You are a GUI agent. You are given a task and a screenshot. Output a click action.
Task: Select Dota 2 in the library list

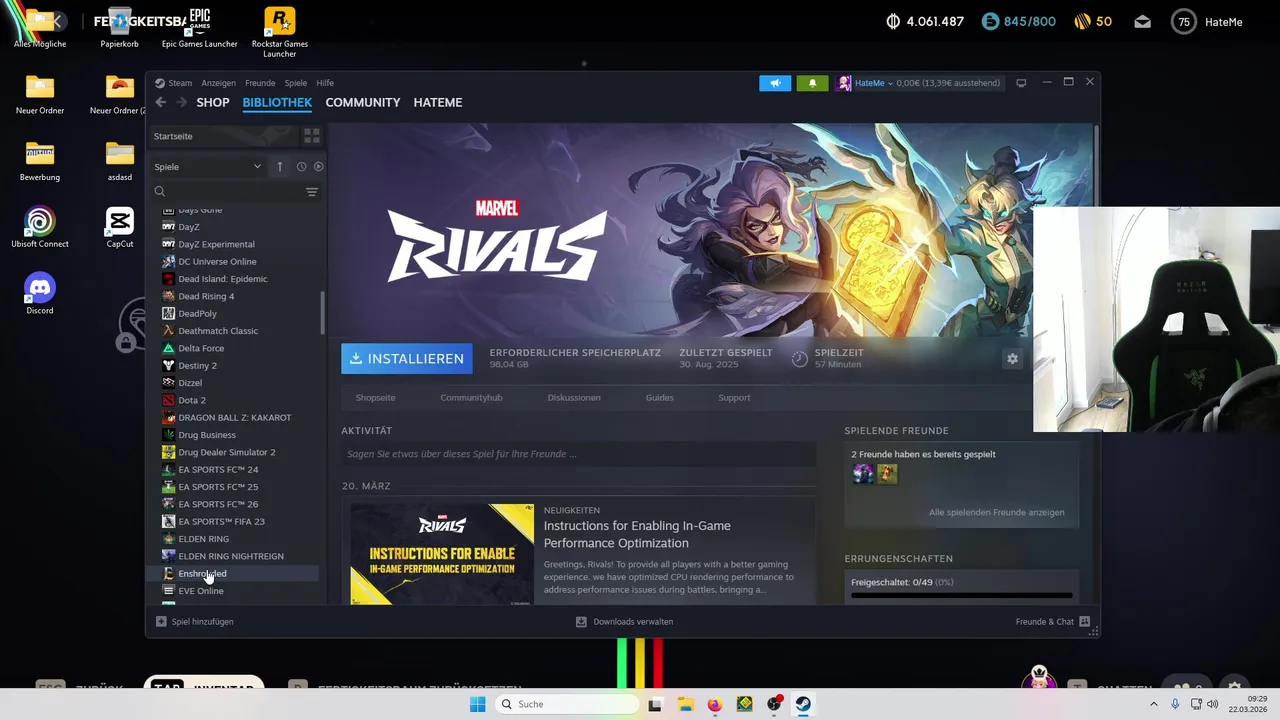(192, 400)
